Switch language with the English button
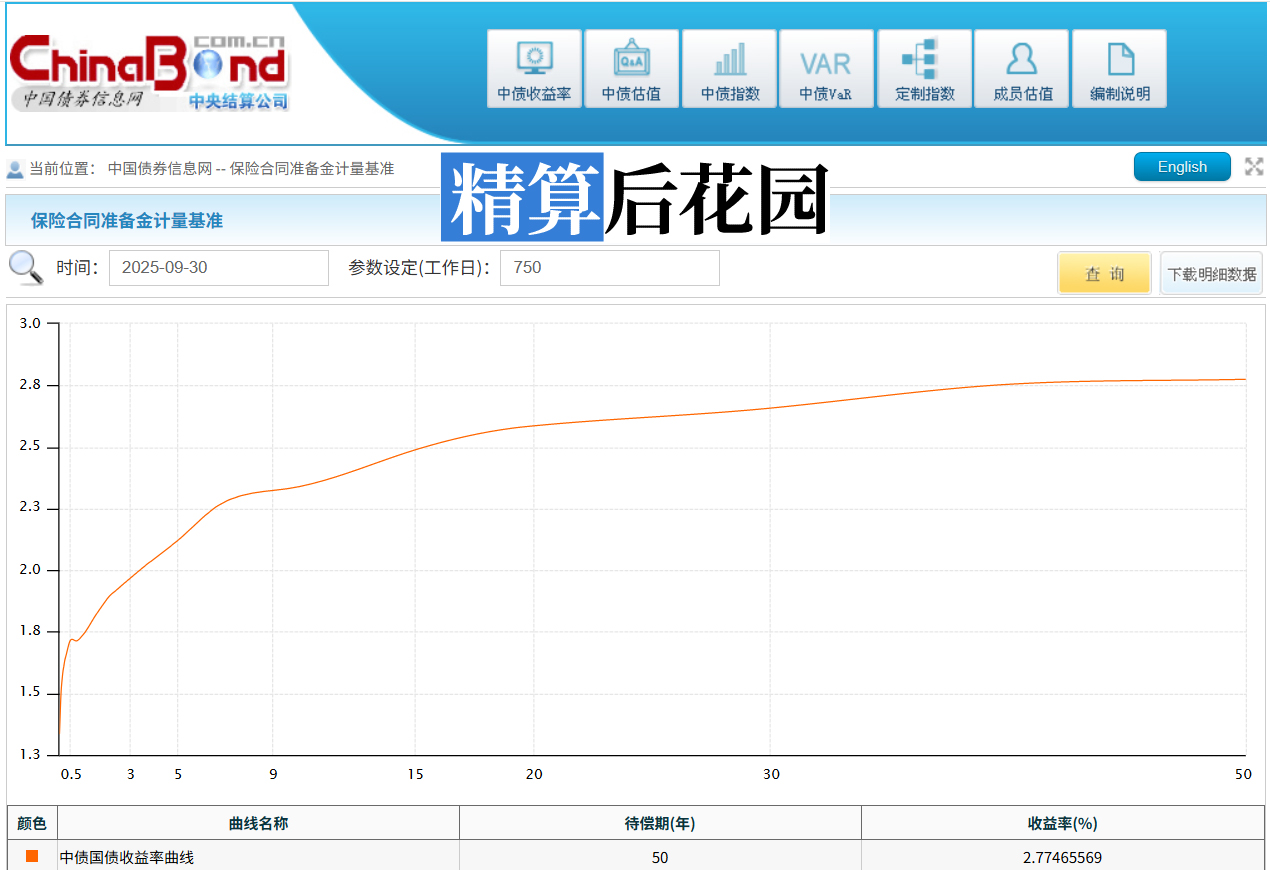Viewport: 1270px width, 870px height. click(1181, 167)
